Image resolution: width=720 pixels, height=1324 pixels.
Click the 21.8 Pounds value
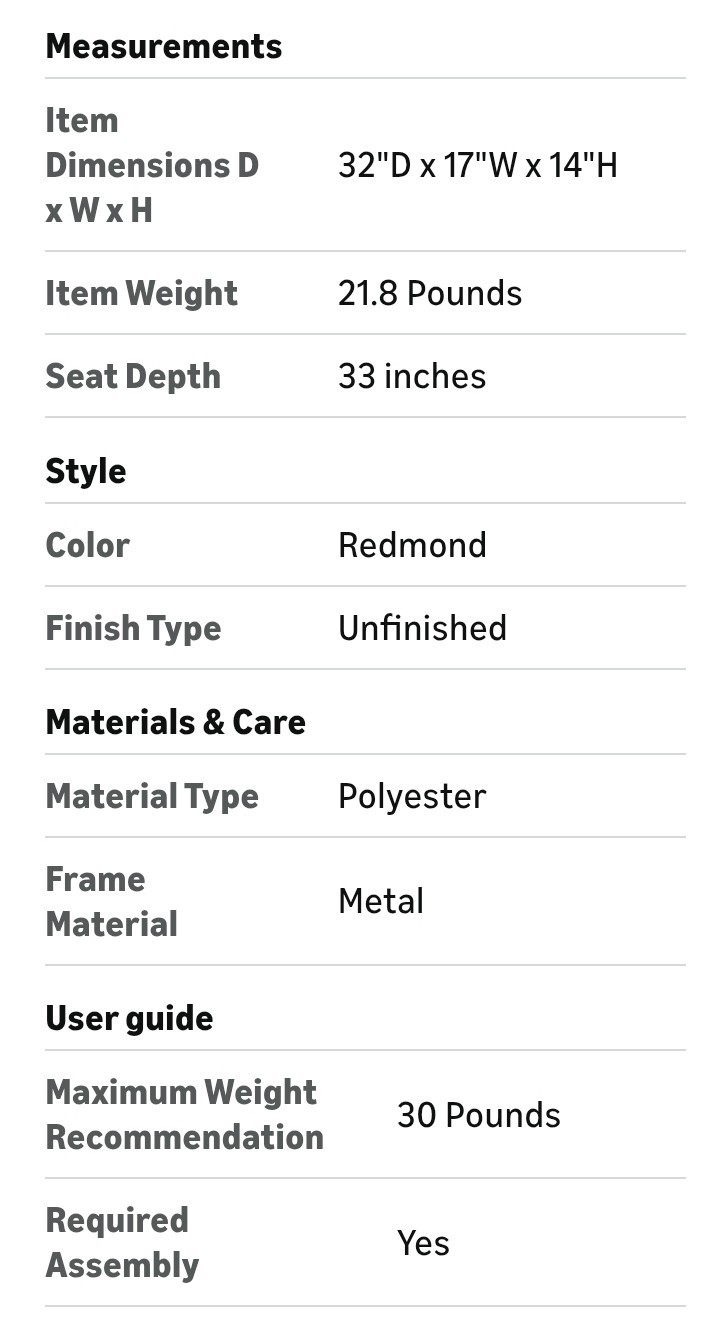[429, 293]
